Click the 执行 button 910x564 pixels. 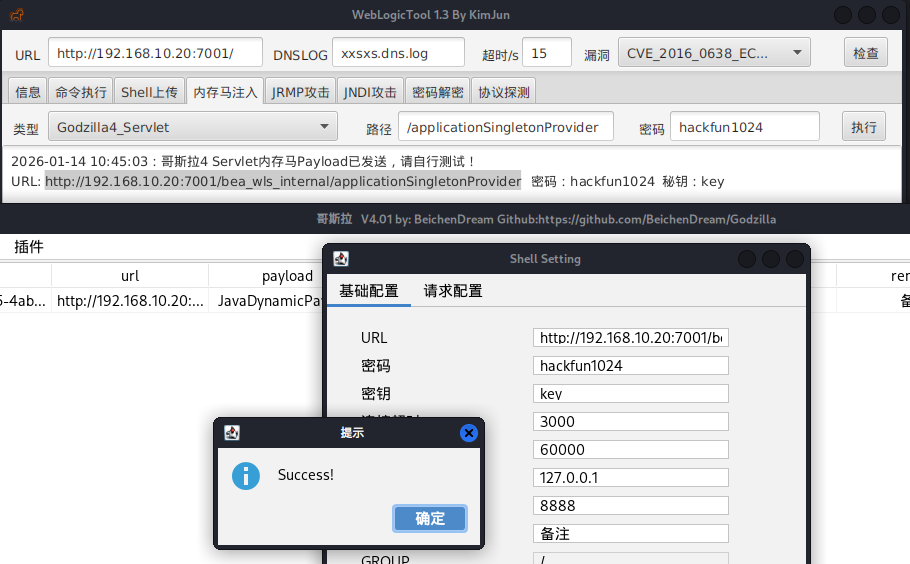(863, 127)
